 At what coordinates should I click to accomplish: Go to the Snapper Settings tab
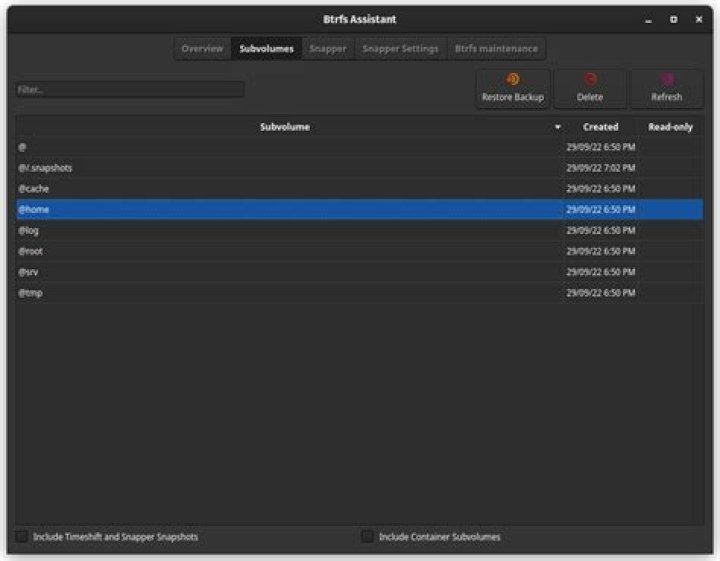point(400,49)
